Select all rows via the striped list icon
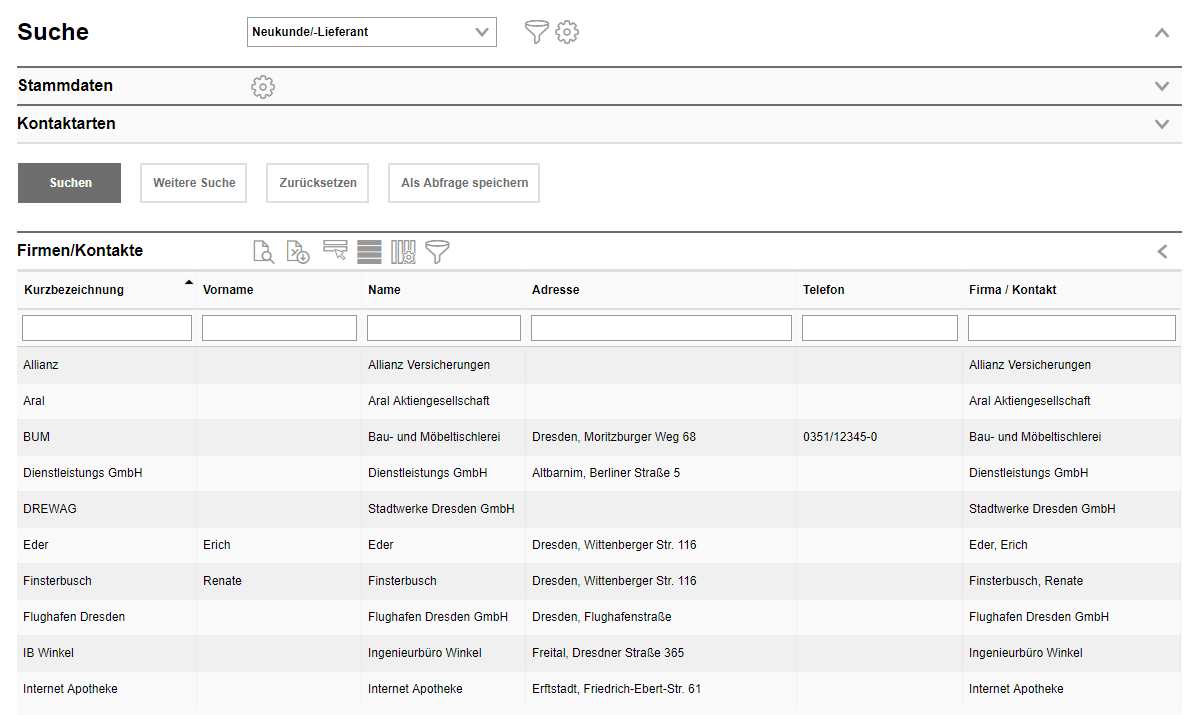This screenshot has height=715, width=1185. [369, 252]
